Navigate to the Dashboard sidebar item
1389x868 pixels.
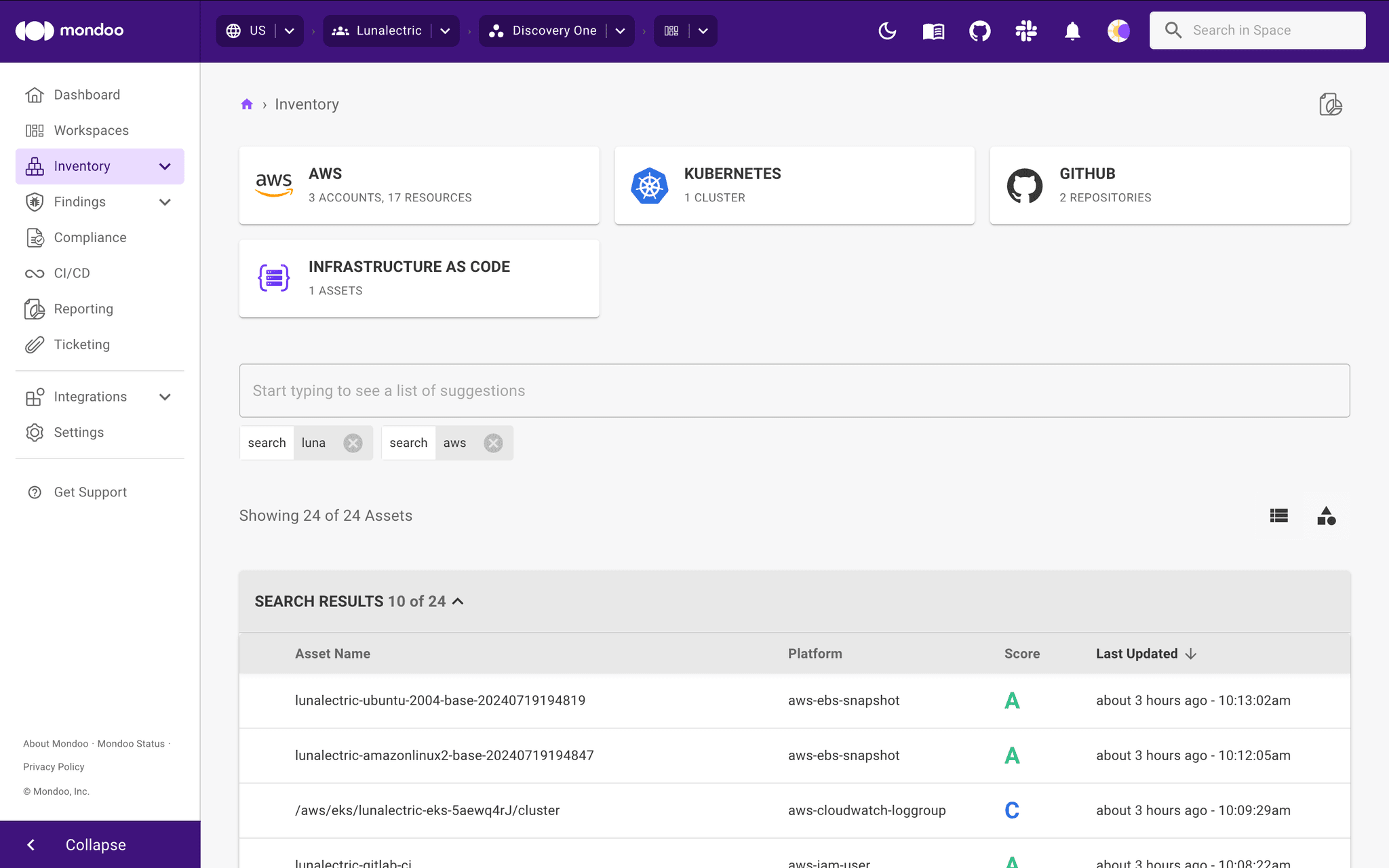pos(87,94)
